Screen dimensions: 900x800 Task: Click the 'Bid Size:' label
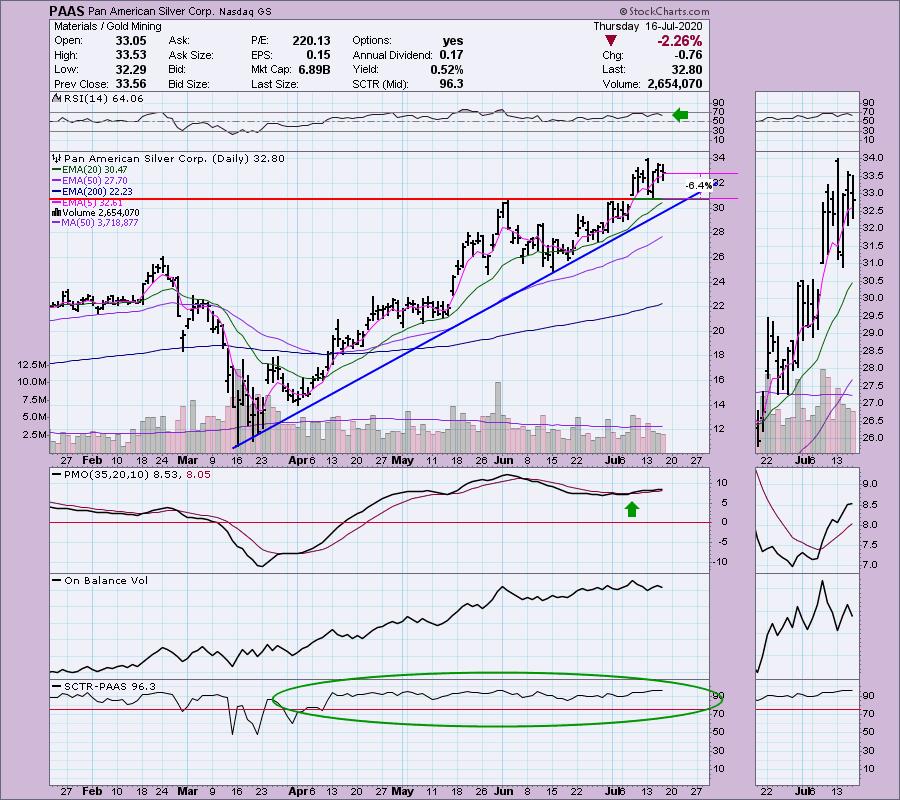coord(191,84)
